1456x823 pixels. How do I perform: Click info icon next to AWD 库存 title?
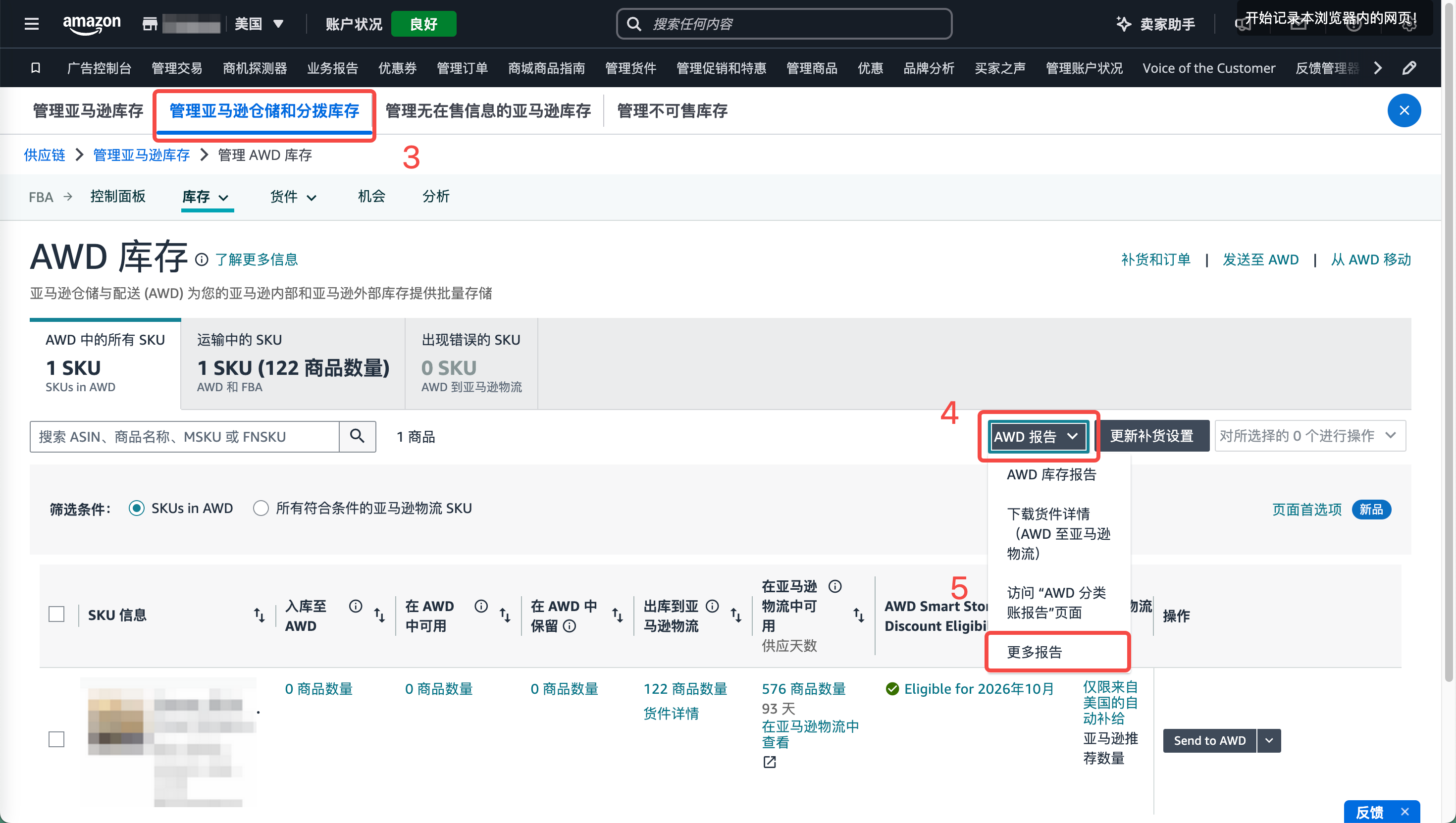[202, 259]
